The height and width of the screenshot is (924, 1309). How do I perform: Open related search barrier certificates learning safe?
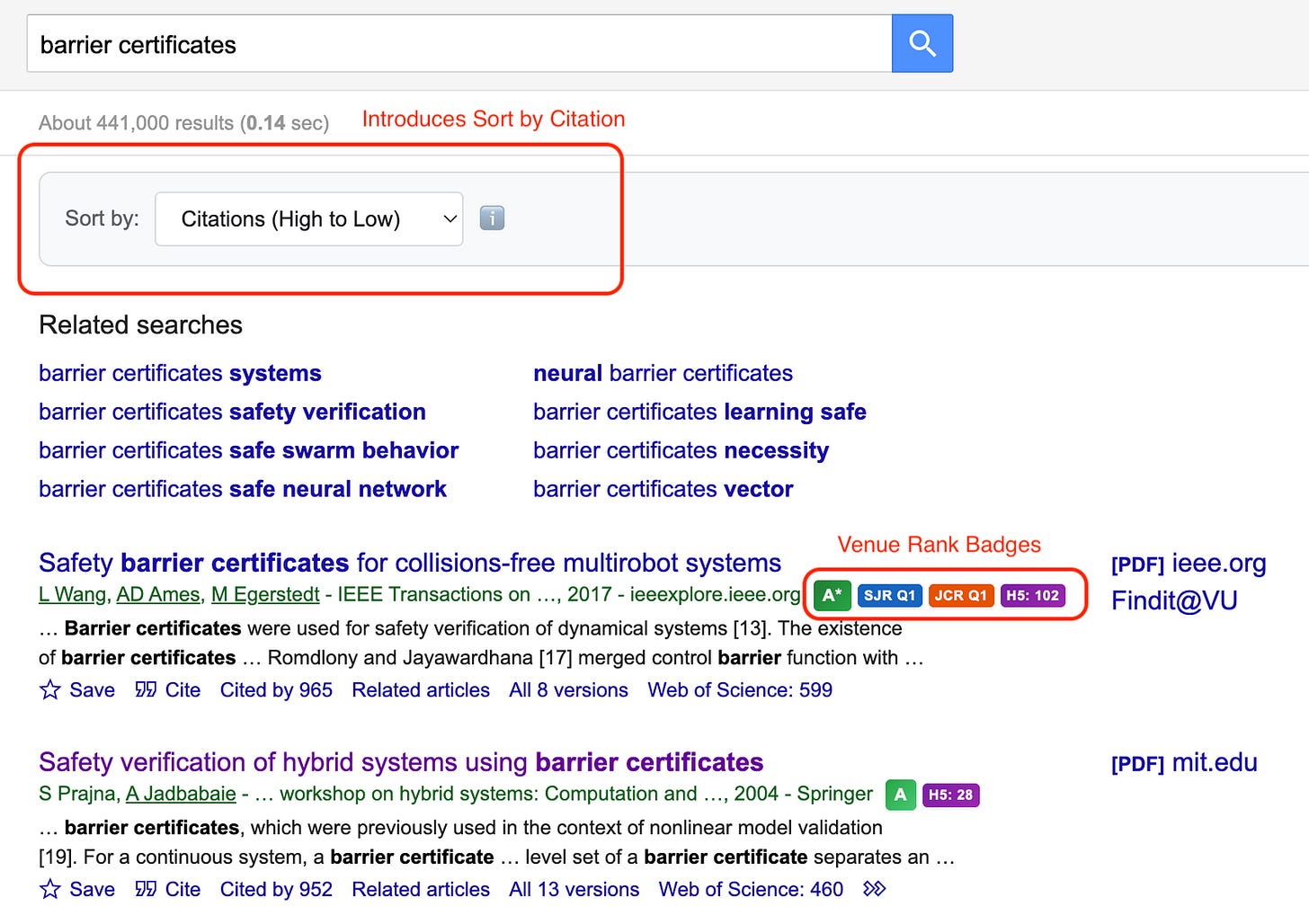click(x=699, y=412)
